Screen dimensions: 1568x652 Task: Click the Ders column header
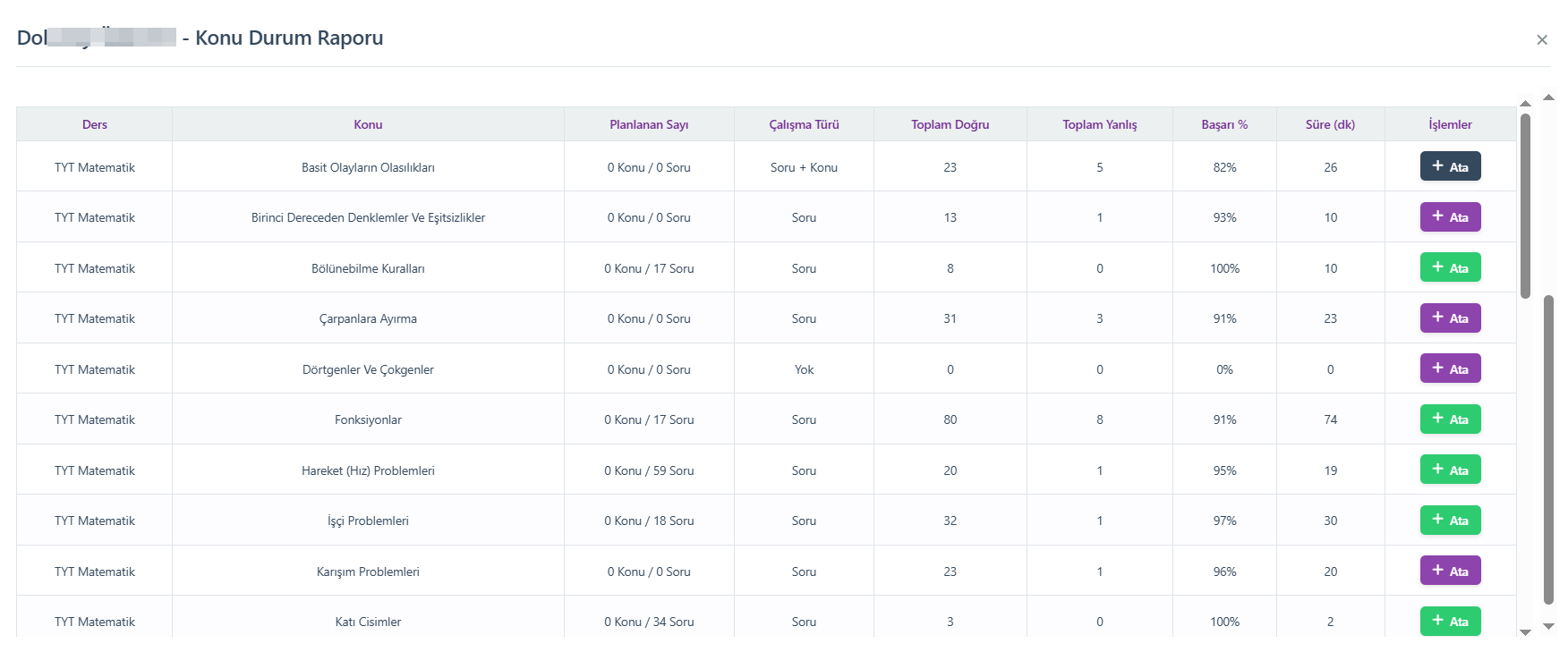point(94,124)
